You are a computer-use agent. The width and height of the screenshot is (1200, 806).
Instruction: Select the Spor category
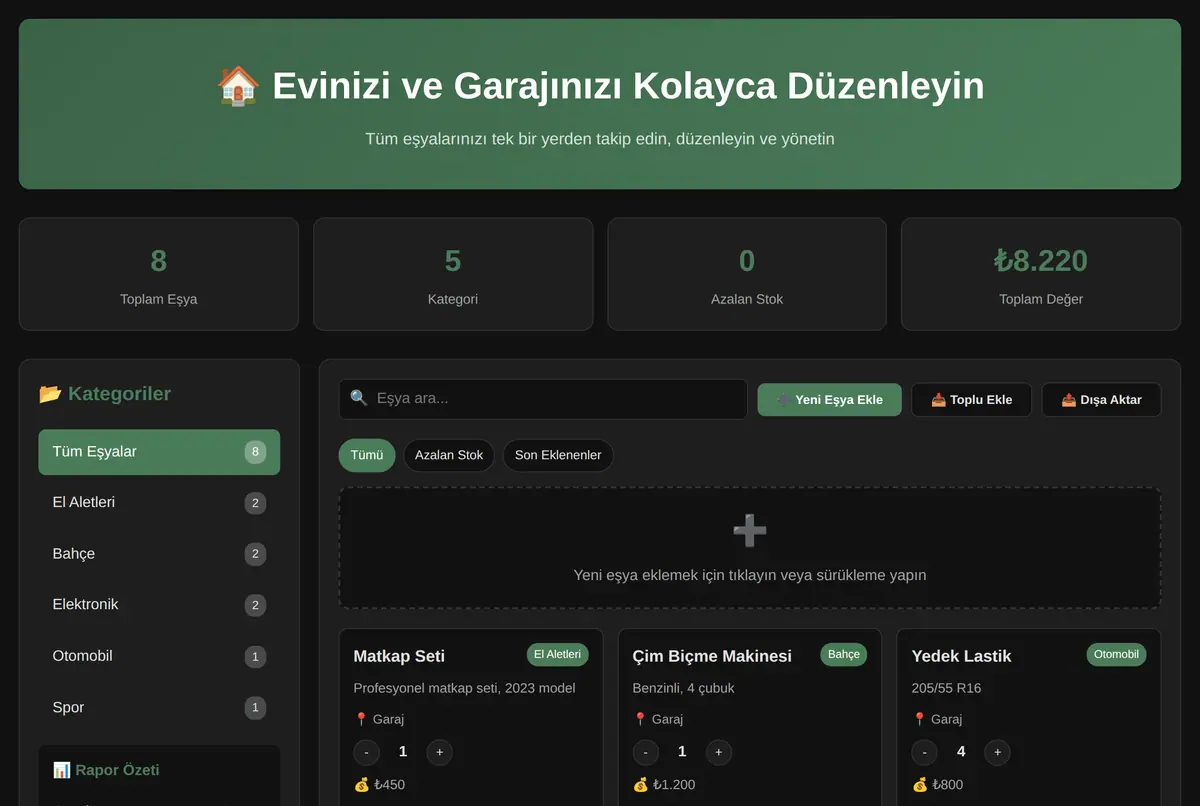[x=159, y=708]
